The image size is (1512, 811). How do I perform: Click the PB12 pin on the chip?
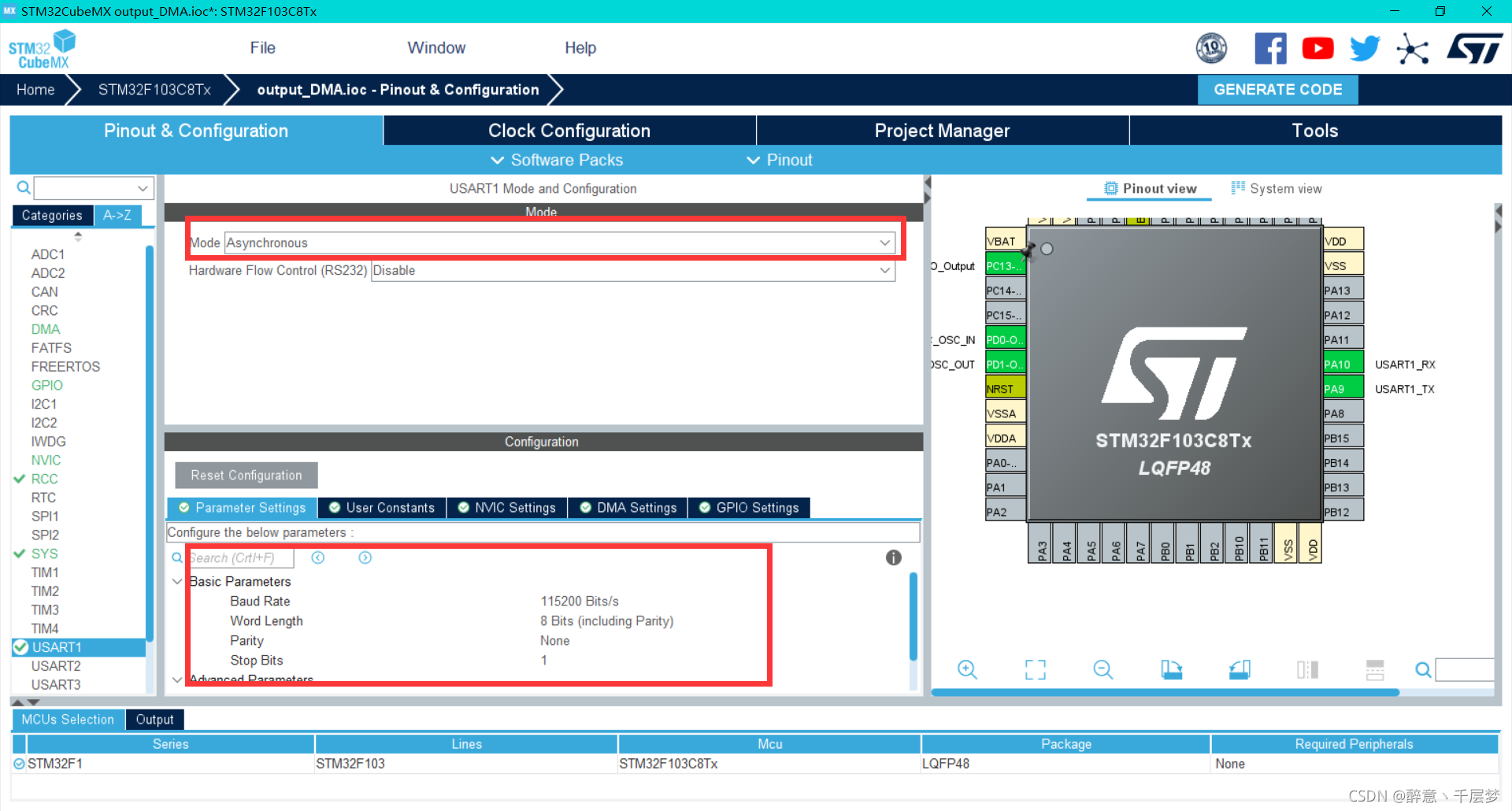point(1343,511)
